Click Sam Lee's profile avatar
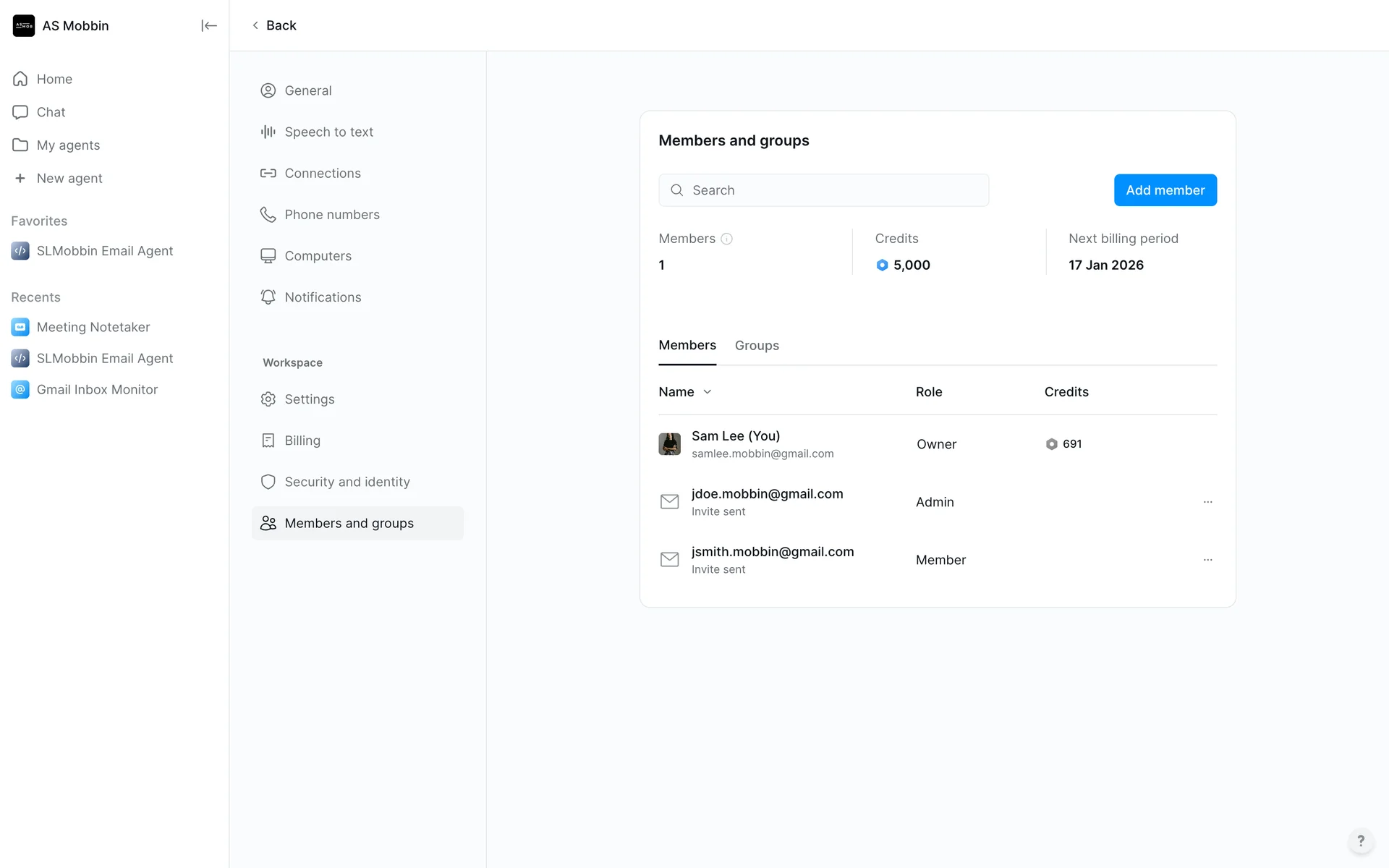 pos(669,444)
